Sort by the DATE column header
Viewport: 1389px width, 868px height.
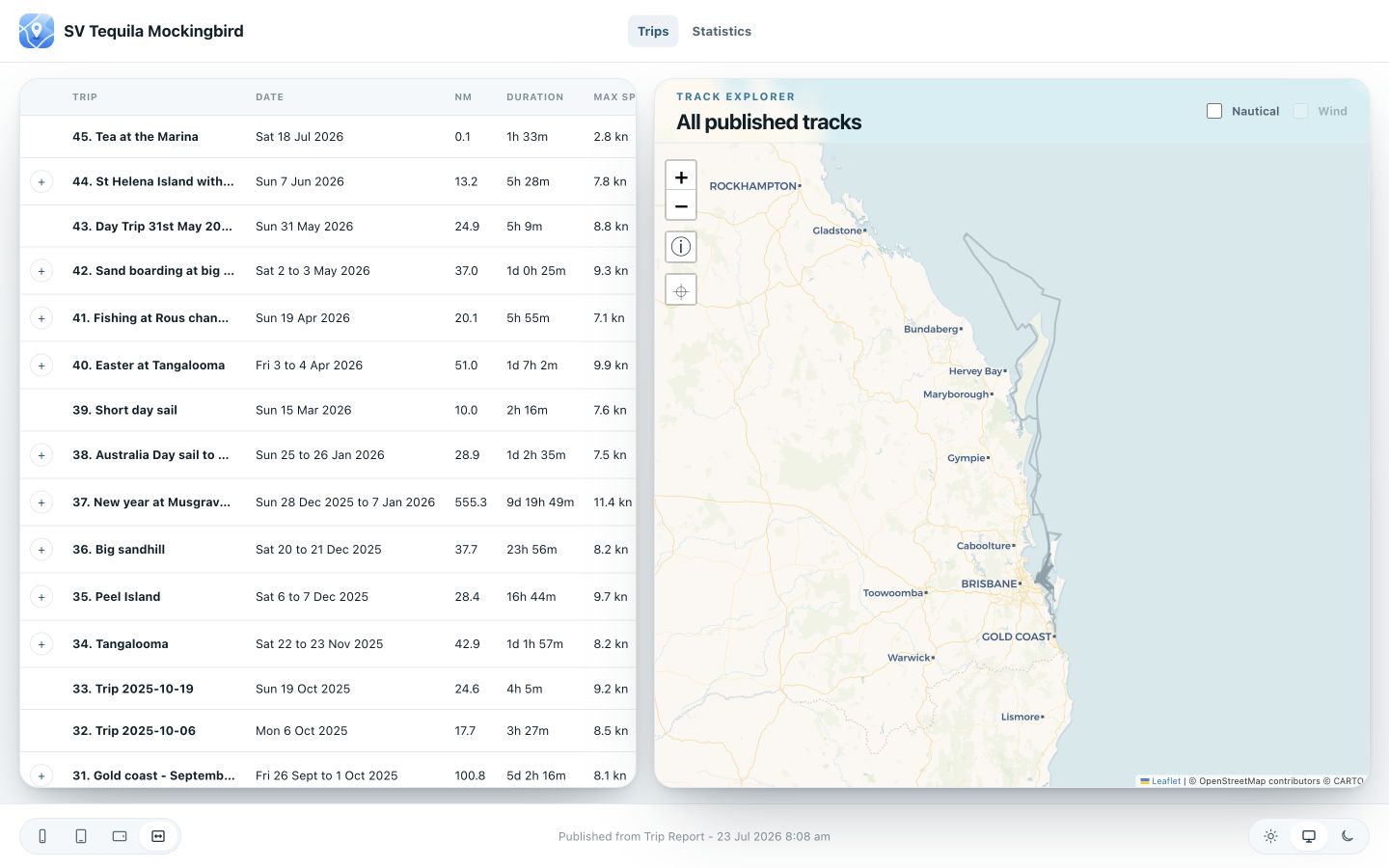(x=269, y=97)
